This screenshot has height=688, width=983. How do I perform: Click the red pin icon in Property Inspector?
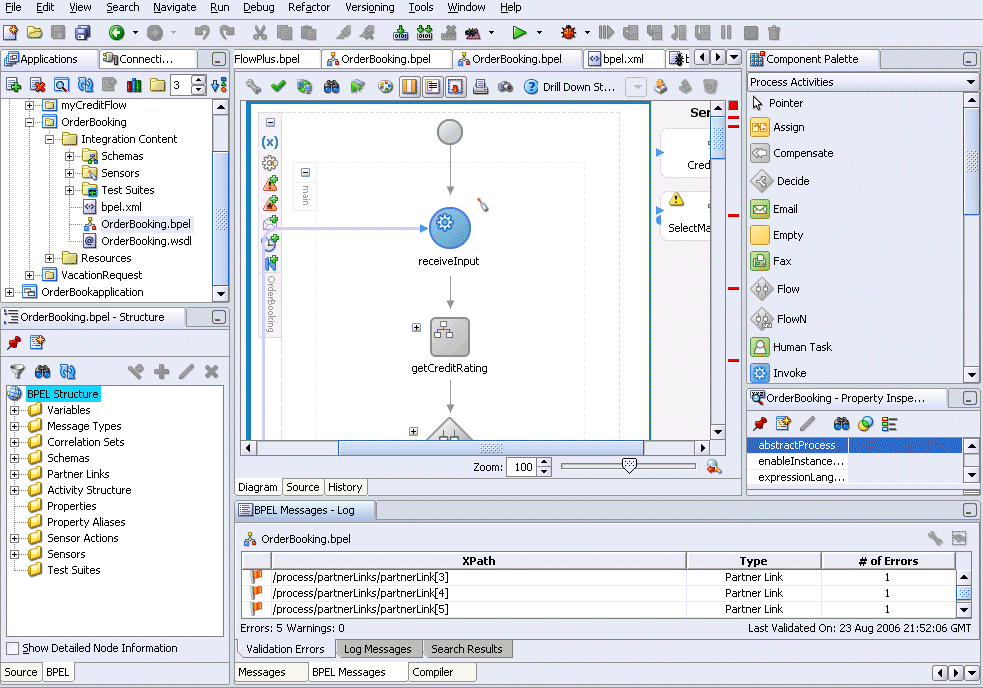coord(760,424)
